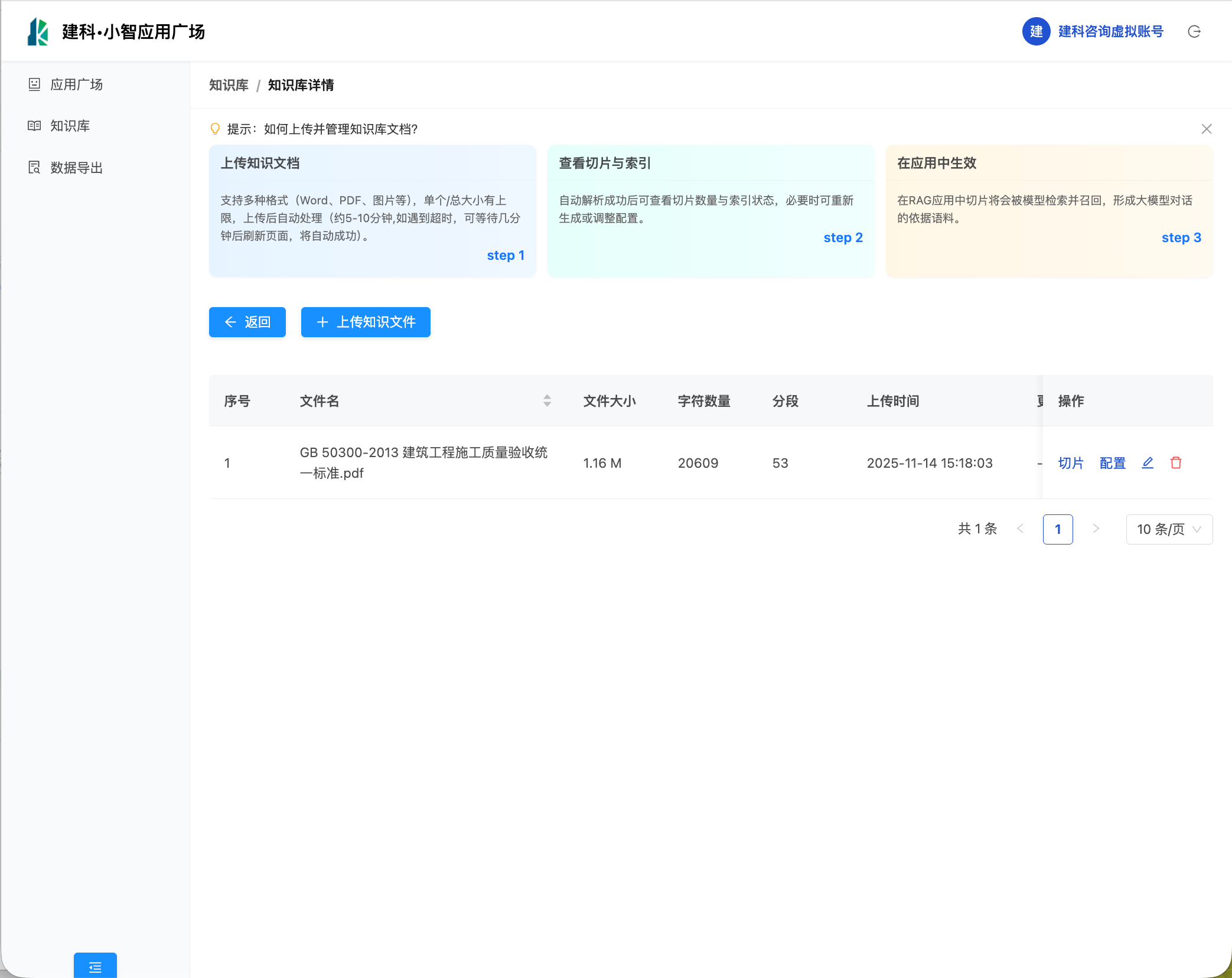Click the red delete trash icon
Viewport: 1232px width, 978px height.
point(1176,462)
